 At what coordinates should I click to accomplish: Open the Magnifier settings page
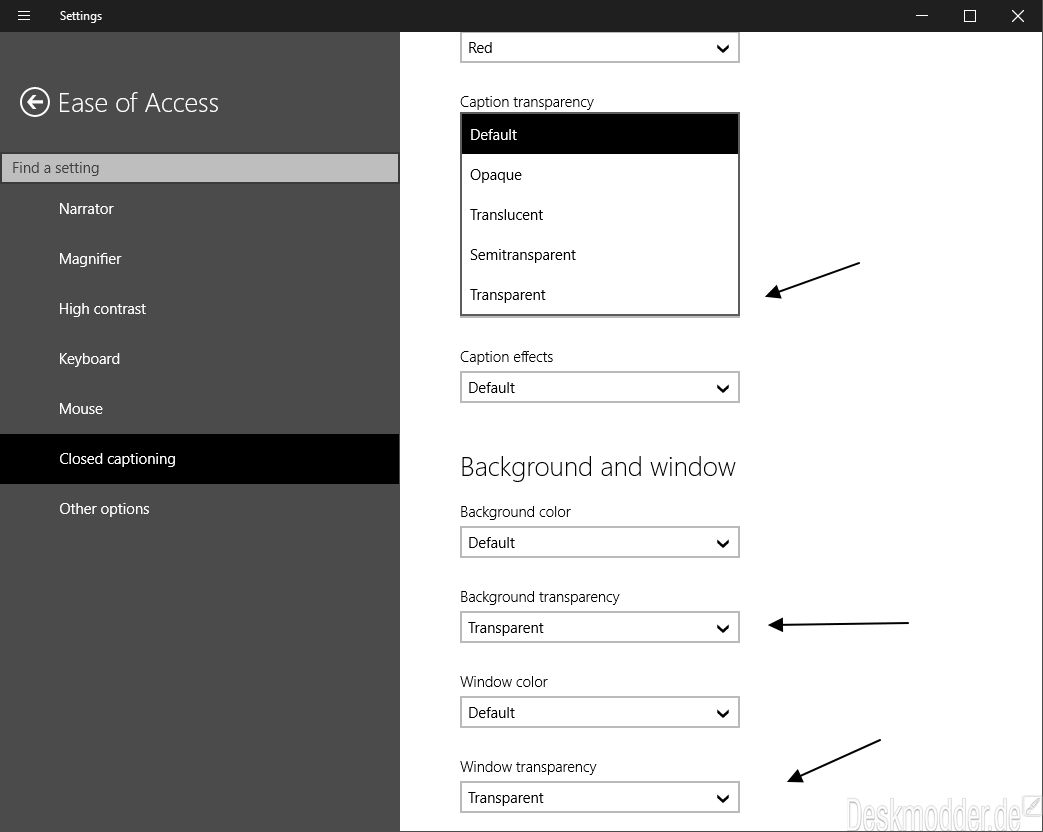(x=200, y=259)
